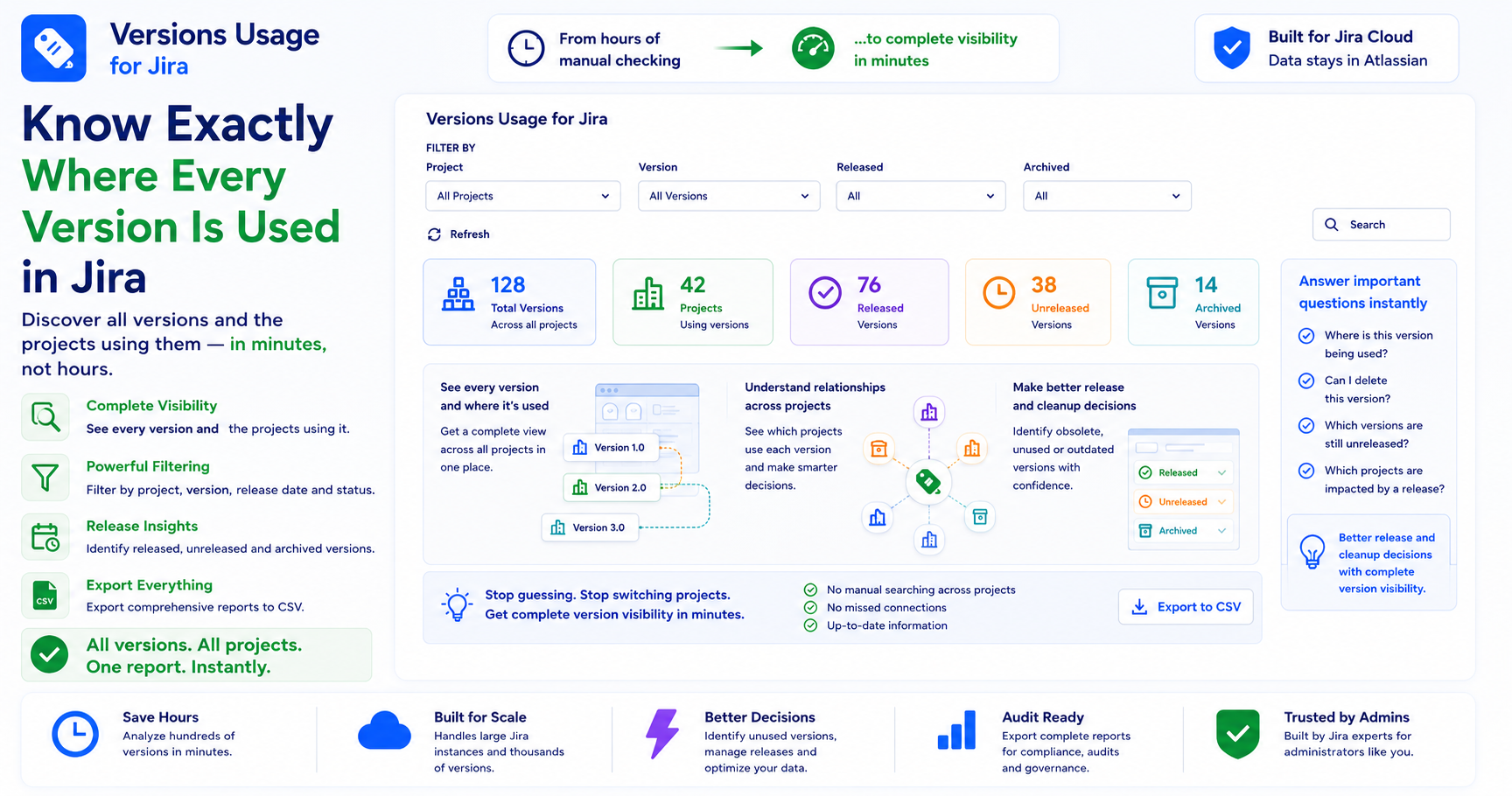Open the All Projects dropdown
1512x796 pixels.
(523, 196)
